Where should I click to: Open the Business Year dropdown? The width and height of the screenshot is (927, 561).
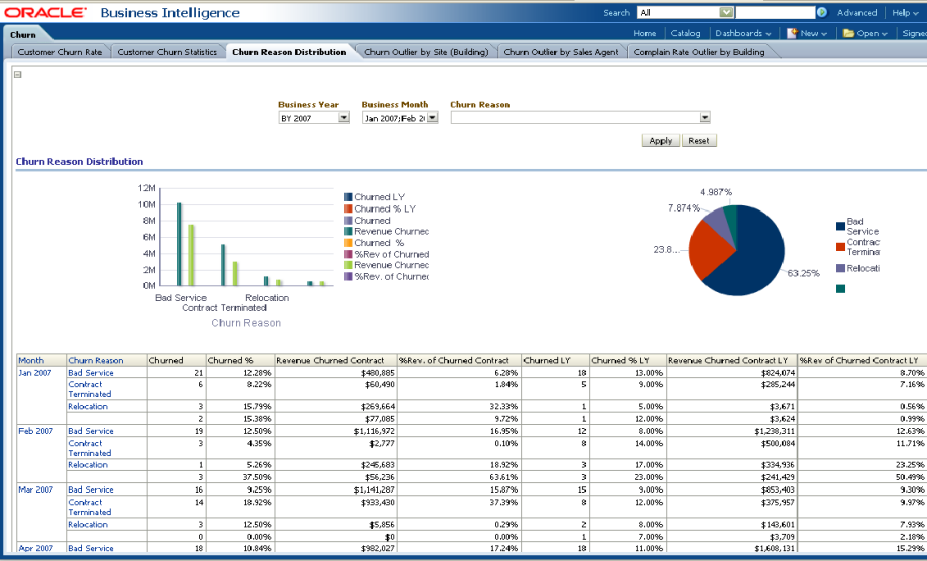[343, 118]
